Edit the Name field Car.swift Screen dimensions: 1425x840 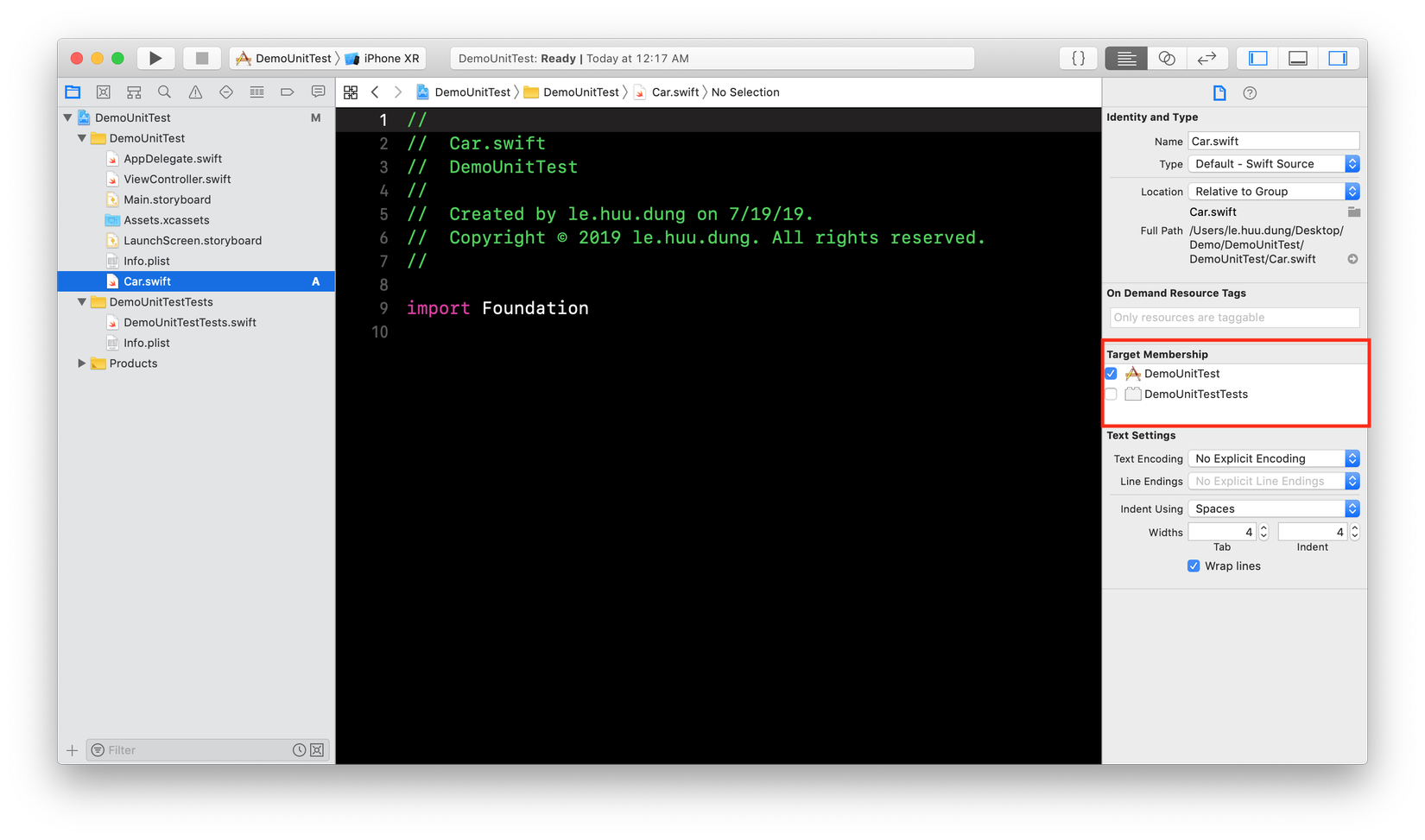click(x=1274, y=141)
